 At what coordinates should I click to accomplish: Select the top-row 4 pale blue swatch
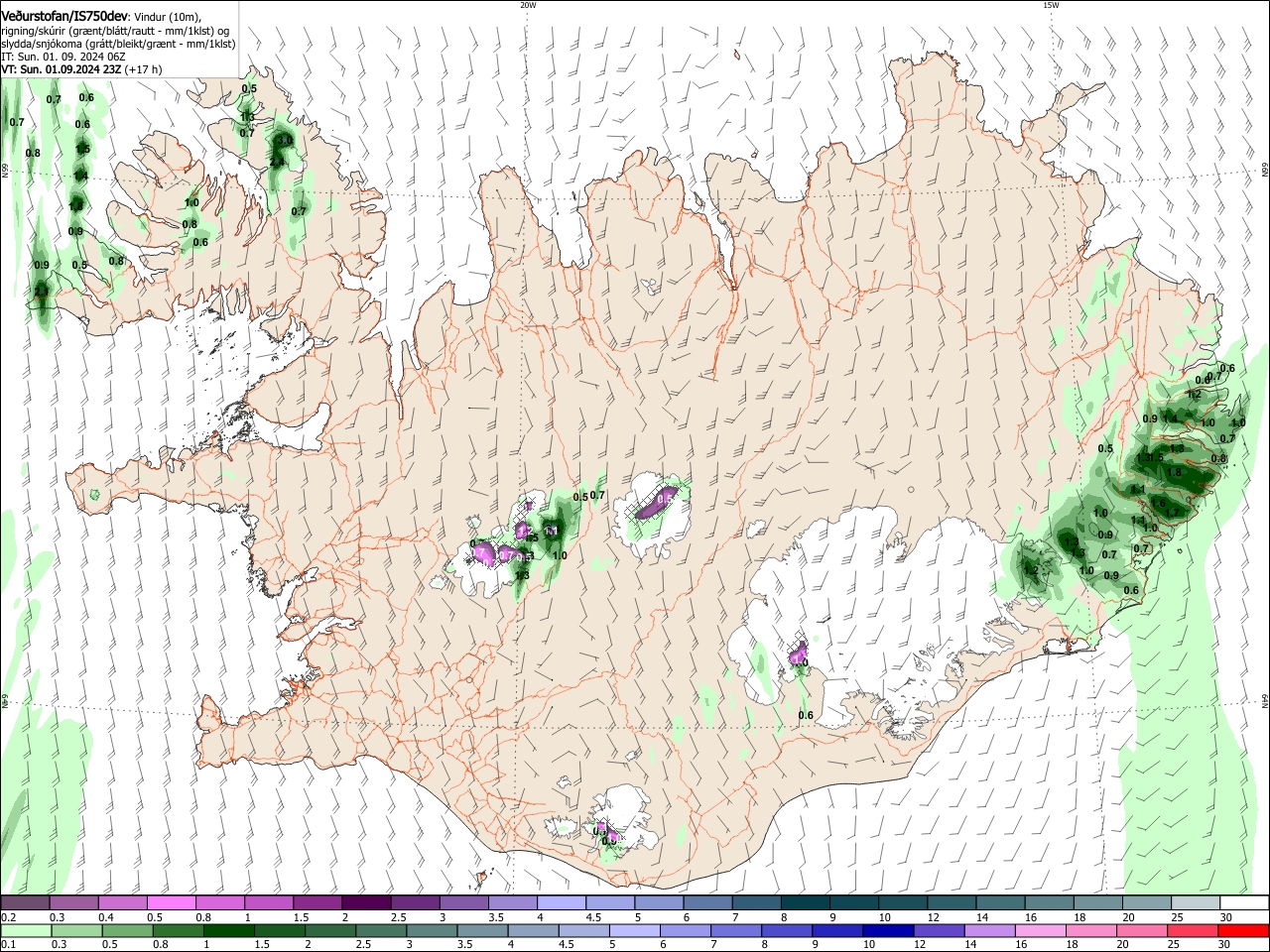(561, 902)
